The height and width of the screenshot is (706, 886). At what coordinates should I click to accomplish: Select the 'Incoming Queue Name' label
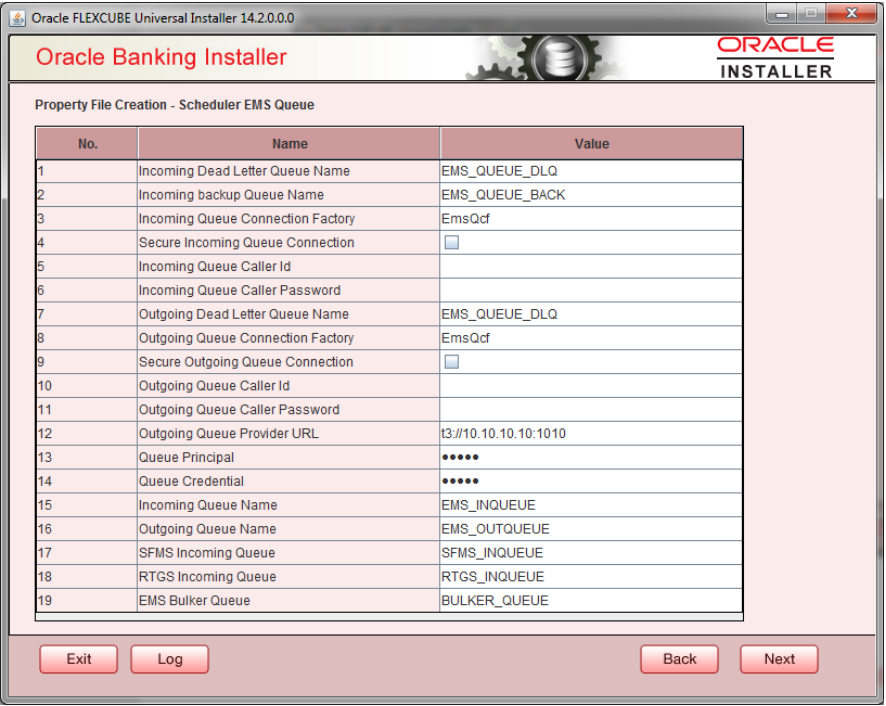208,505
